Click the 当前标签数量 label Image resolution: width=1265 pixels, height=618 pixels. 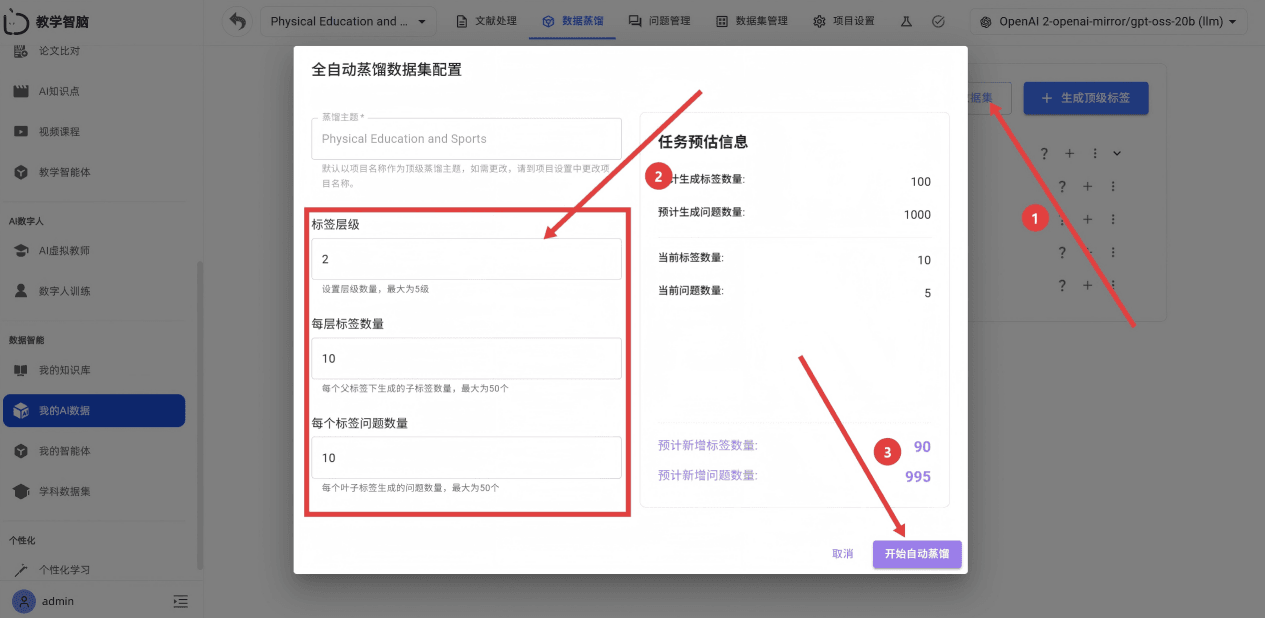pyautogui.click(x=691, y=258)
